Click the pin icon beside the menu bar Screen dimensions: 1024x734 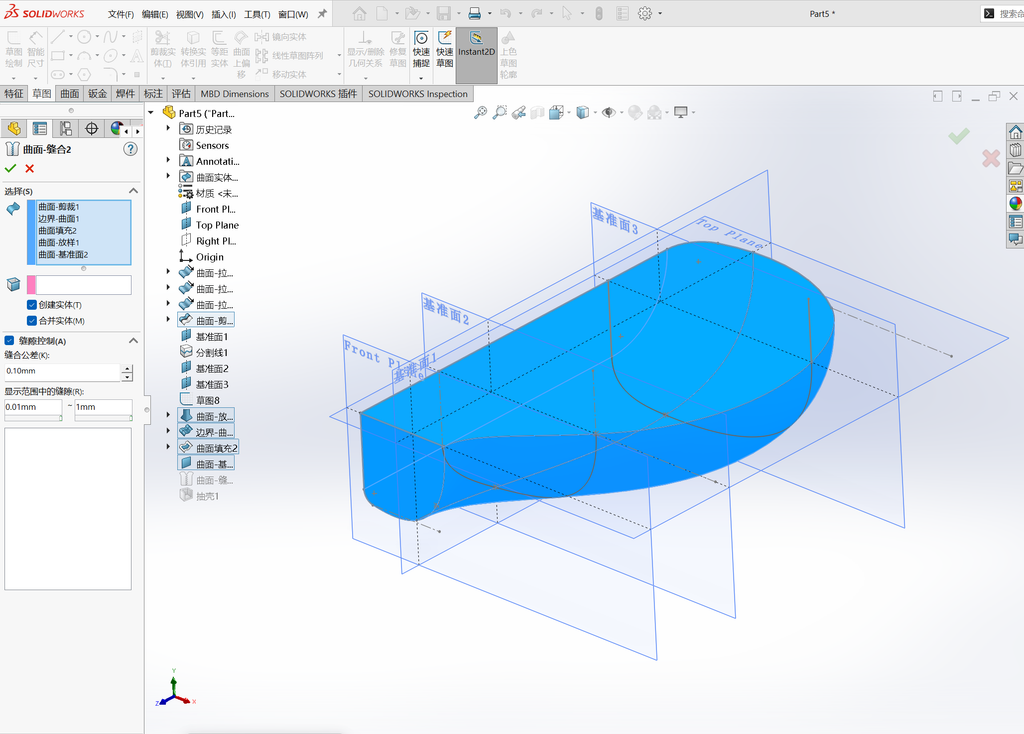[x=322, y=14]
